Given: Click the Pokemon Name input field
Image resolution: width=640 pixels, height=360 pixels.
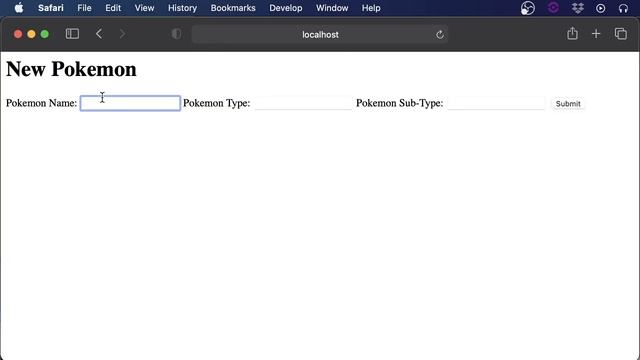Looking at the screenshot, I should [130, 103].
